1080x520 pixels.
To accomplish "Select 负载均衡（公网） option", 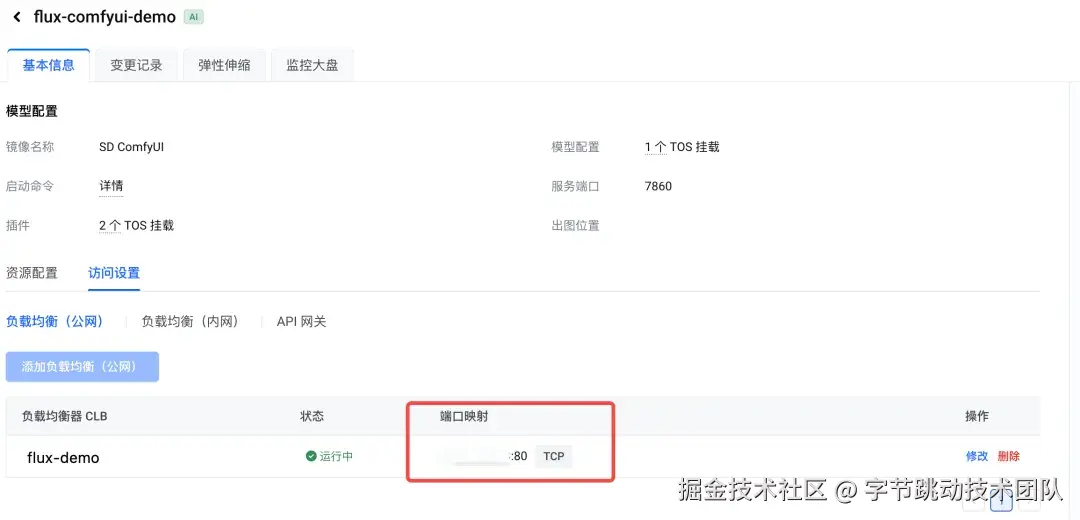I will [55, 322].
